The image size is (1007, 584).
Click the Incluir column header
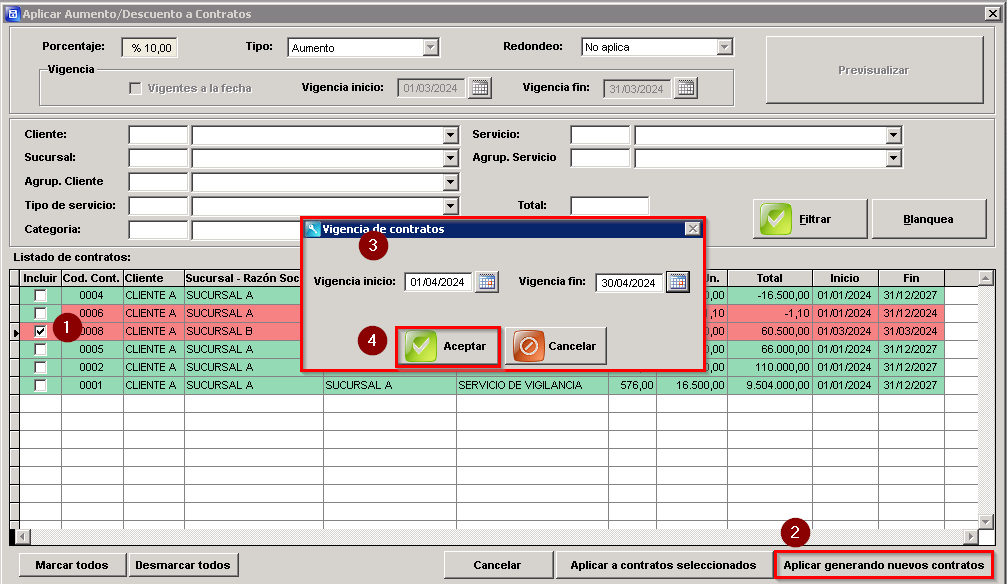[x=40, y=278]
